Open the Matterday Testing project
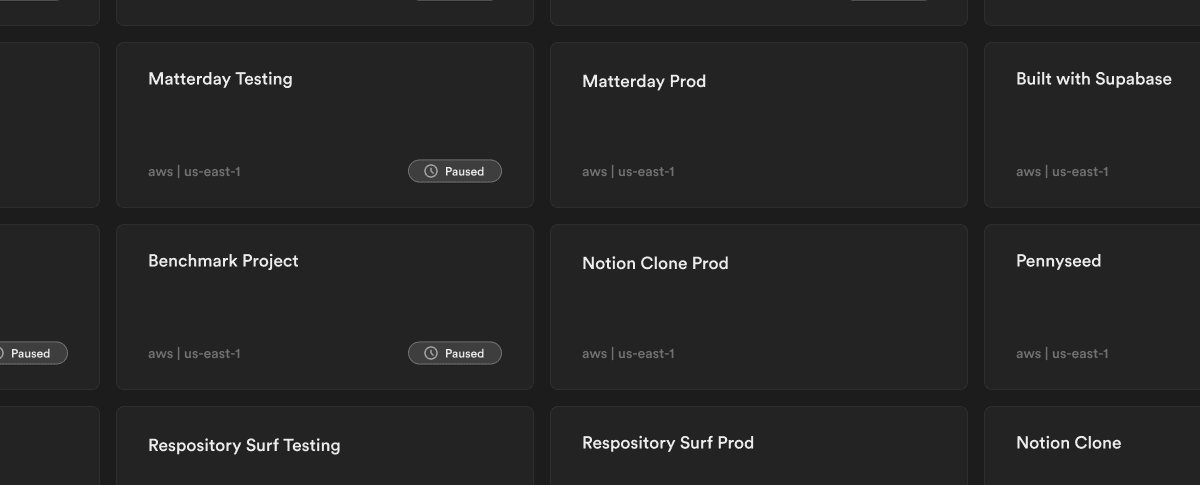 tap(220, 79)
